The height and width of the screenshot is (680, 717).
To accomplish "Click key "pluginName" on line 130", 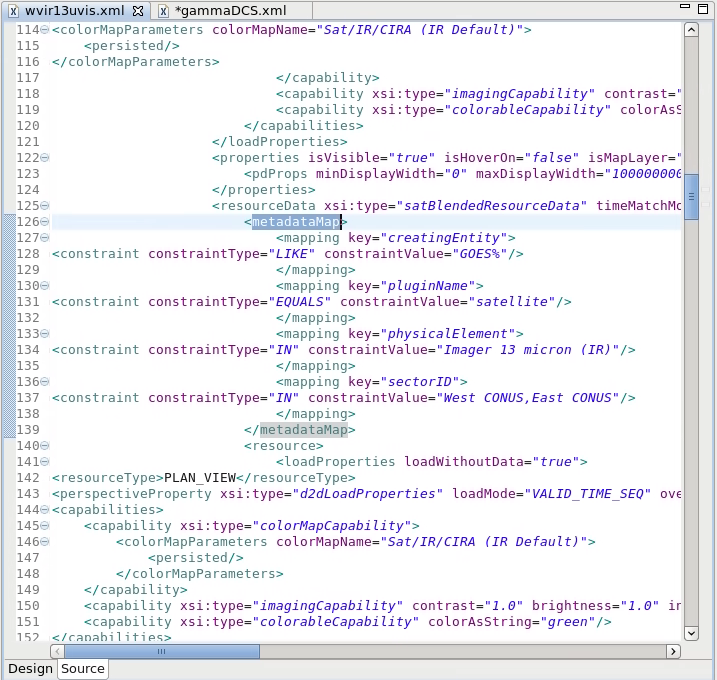I will coord(428,286).
